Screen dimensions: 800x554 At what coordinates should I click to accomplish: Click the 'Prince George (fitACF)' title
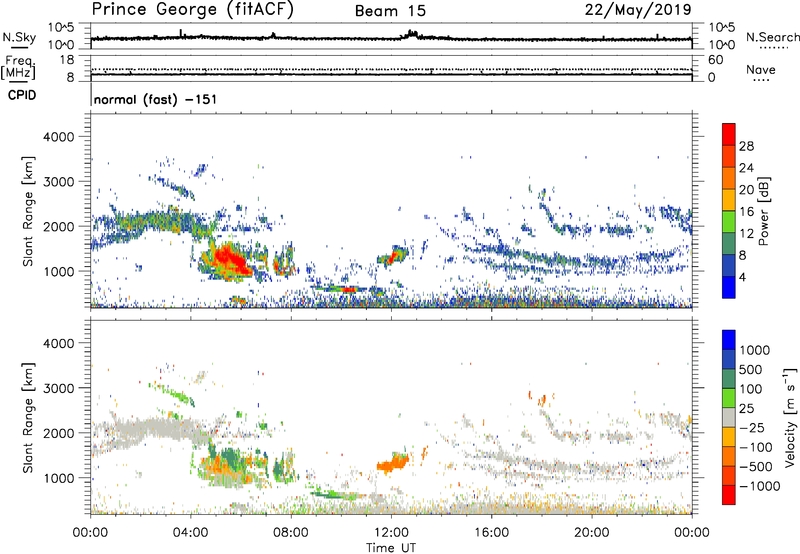coord(193,10)
